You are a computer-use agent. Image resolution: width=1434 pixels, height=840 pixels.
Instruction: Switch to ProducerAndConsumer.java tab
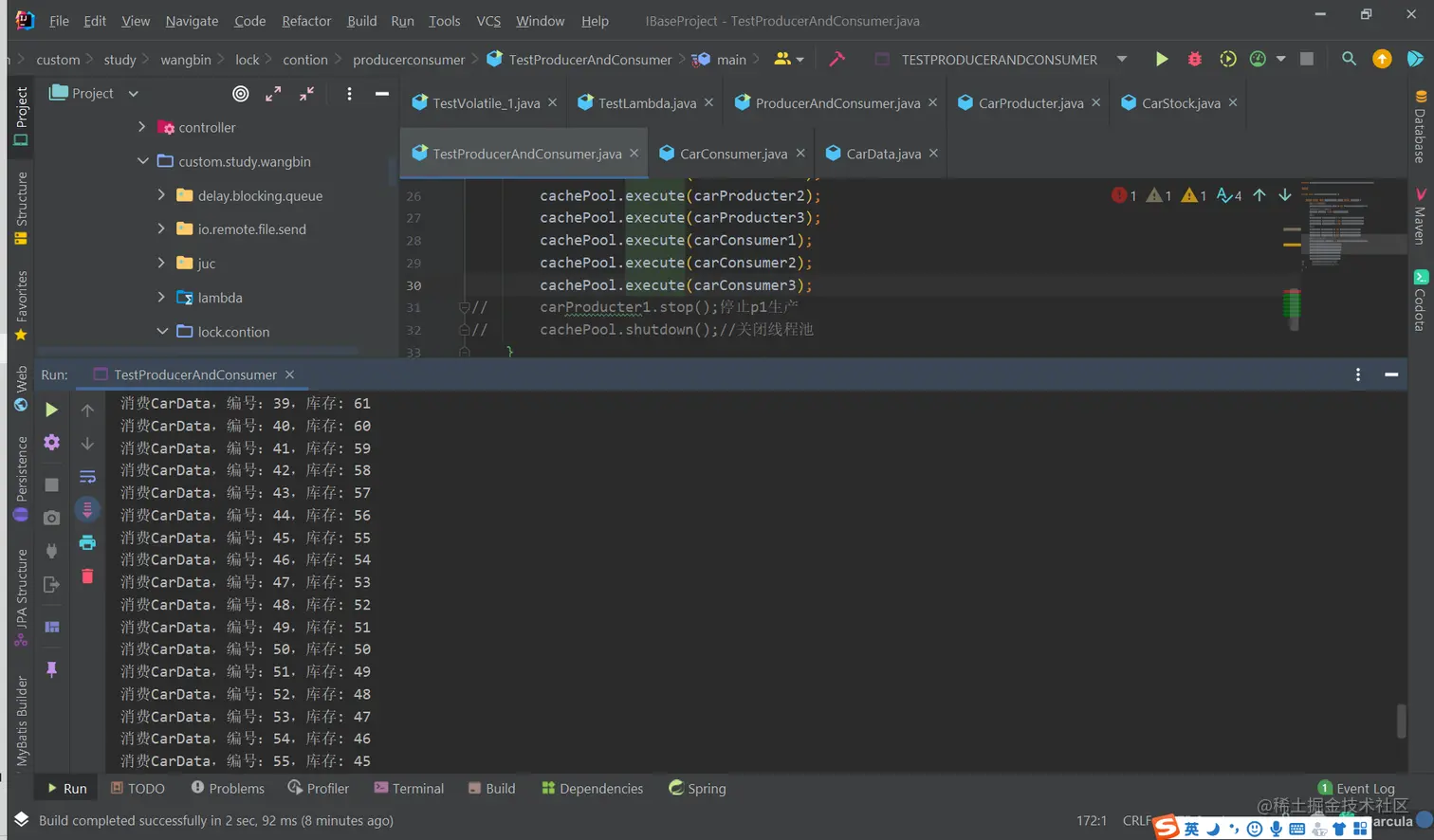(x=837, y=102)
